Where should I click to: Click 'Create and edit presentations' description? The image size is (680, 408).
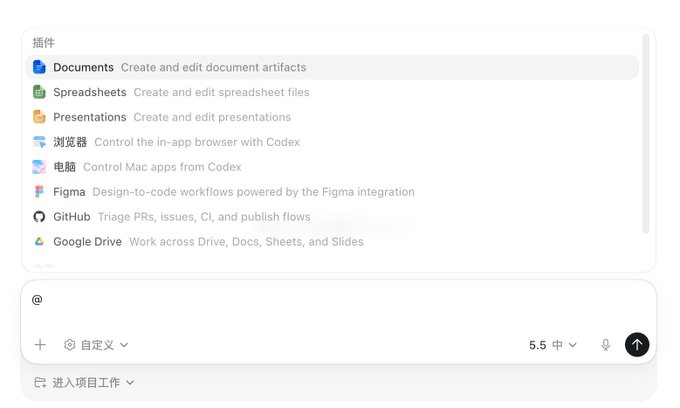[x=212, y=117]
